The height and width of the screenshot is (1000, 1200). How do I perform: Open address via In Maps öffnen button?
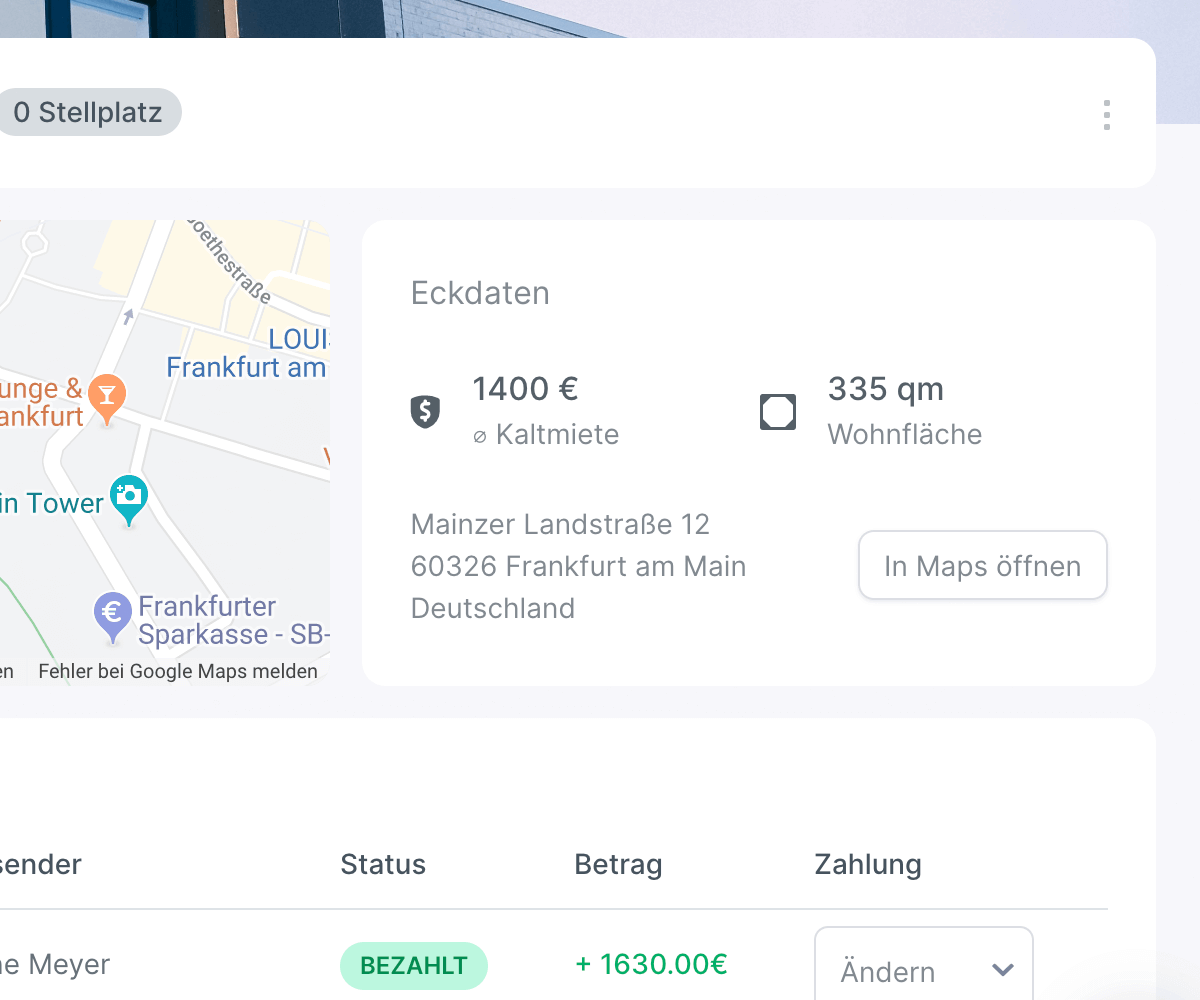pos(982,566)
